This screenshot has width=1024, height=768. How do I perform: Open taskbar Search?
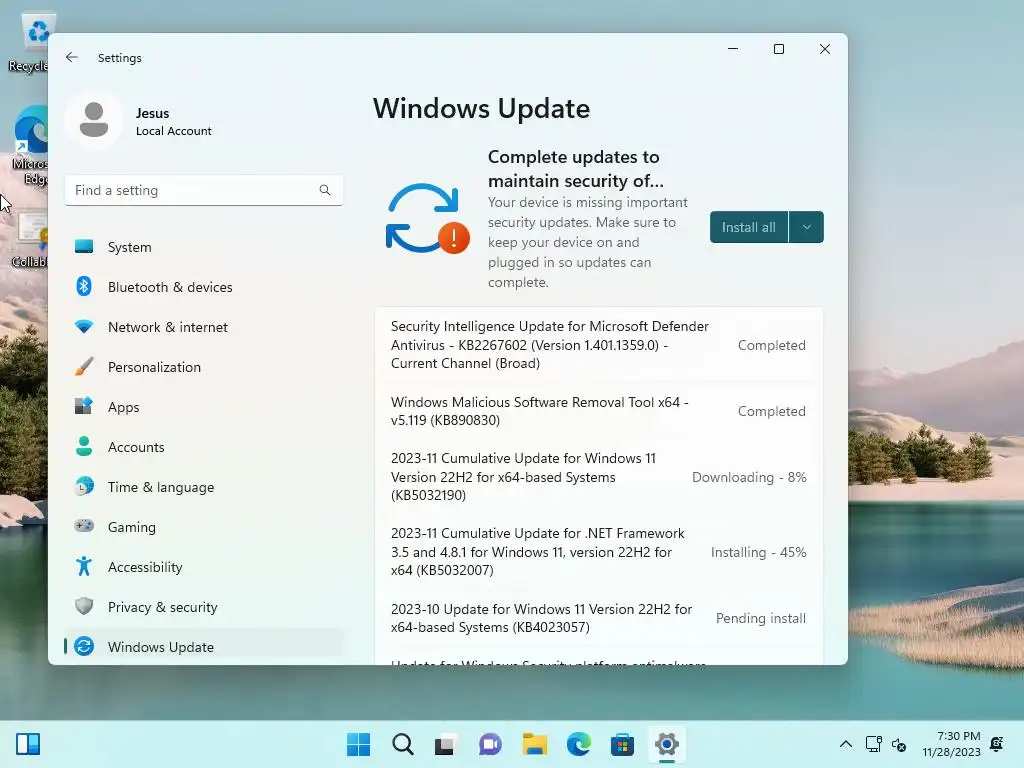[x=403, y=744]
